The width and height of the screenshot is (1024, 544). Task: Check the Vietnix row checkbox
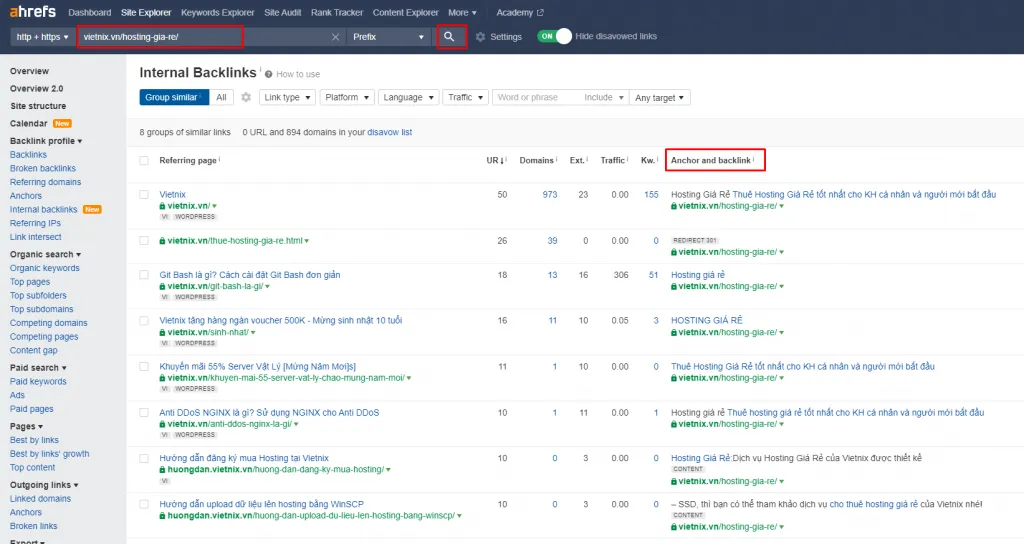click(x=144, y=195)
